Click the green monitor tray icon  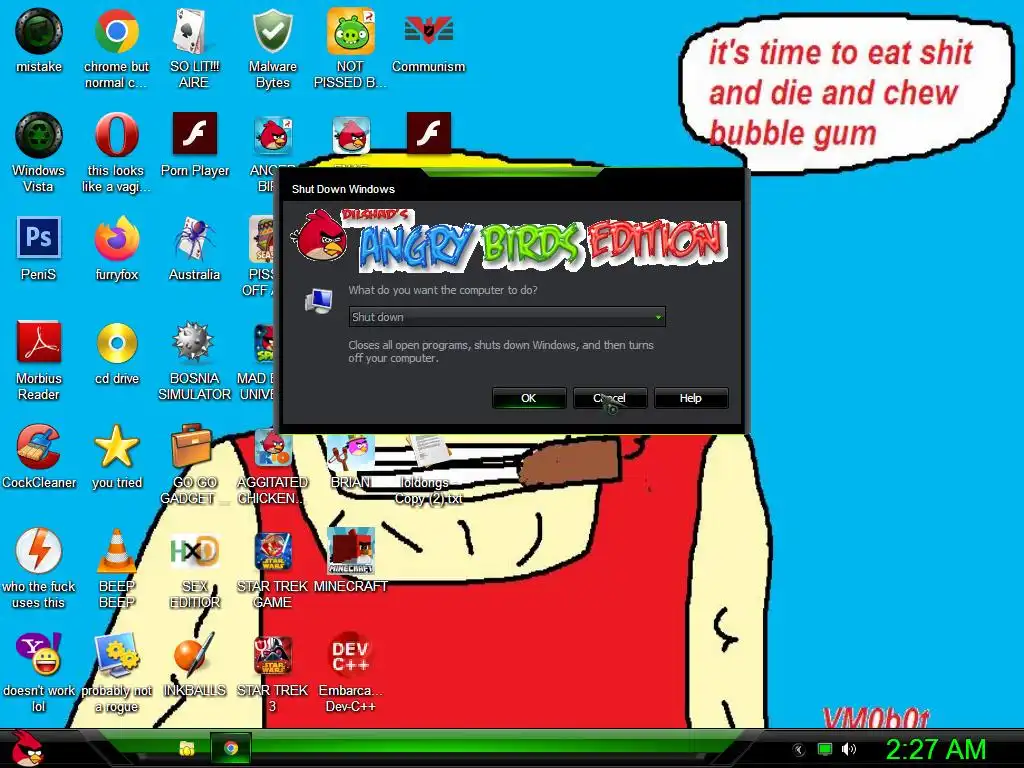[825, 749]
